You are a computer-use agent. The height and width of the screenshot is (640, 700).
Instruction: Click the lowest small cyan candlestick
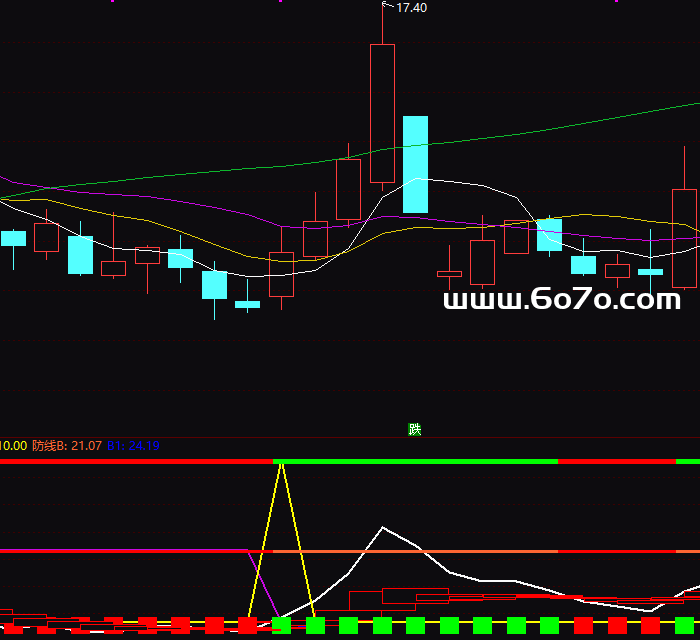point(247,304)
